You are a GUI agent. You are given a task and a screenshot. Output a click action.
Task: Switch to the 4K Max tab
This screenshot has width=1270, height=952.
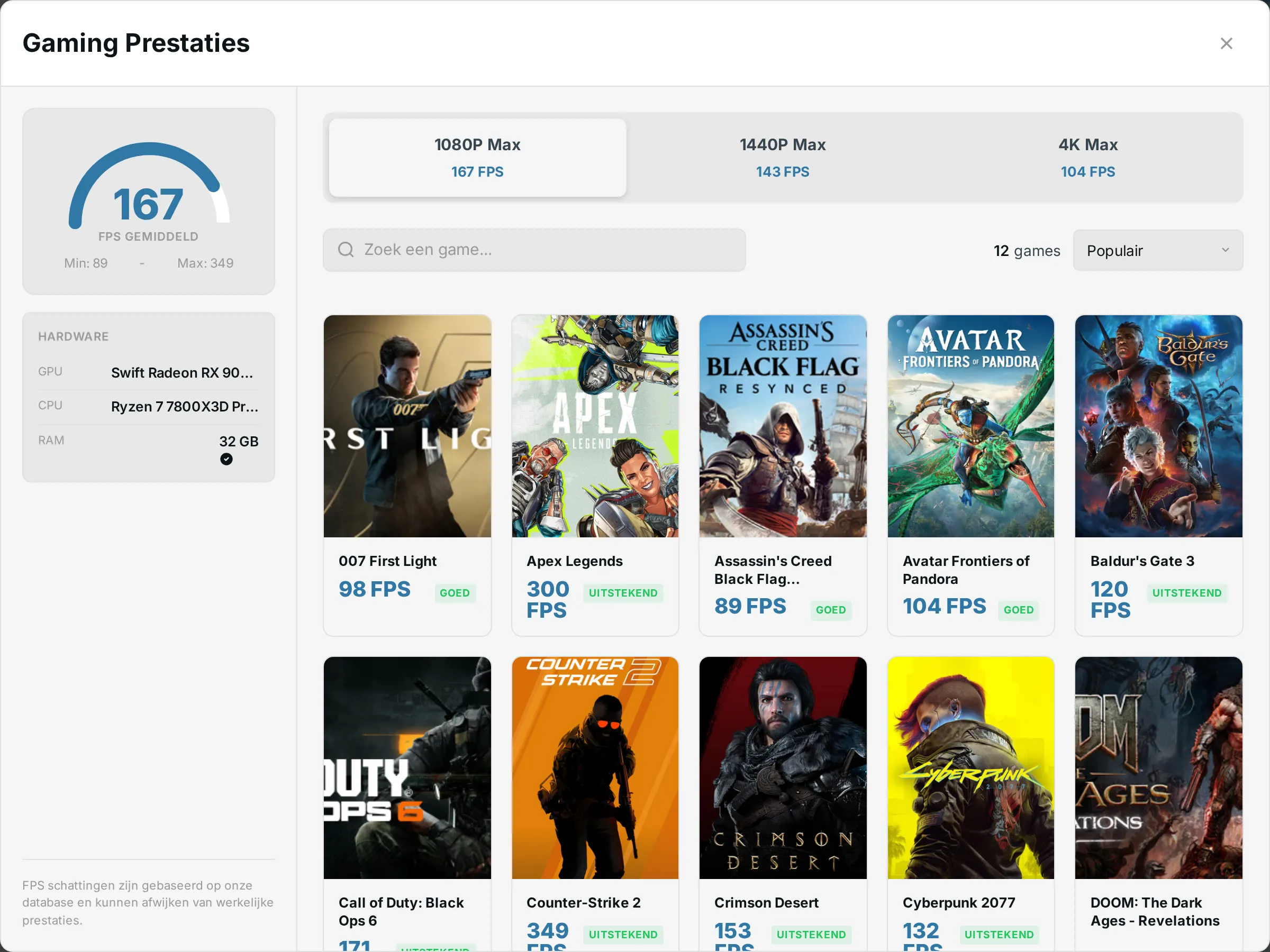[x=1087, y=158]
